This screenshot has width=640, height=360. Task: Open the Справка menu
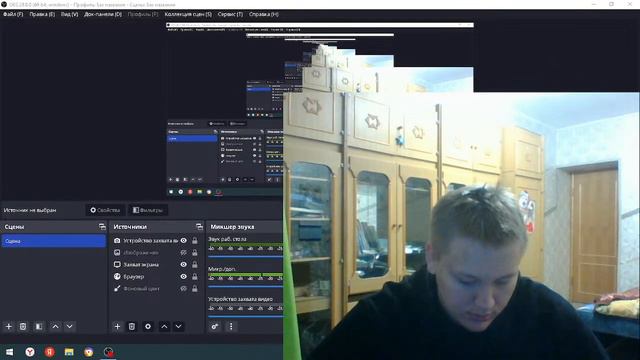[x=264, y=14]
